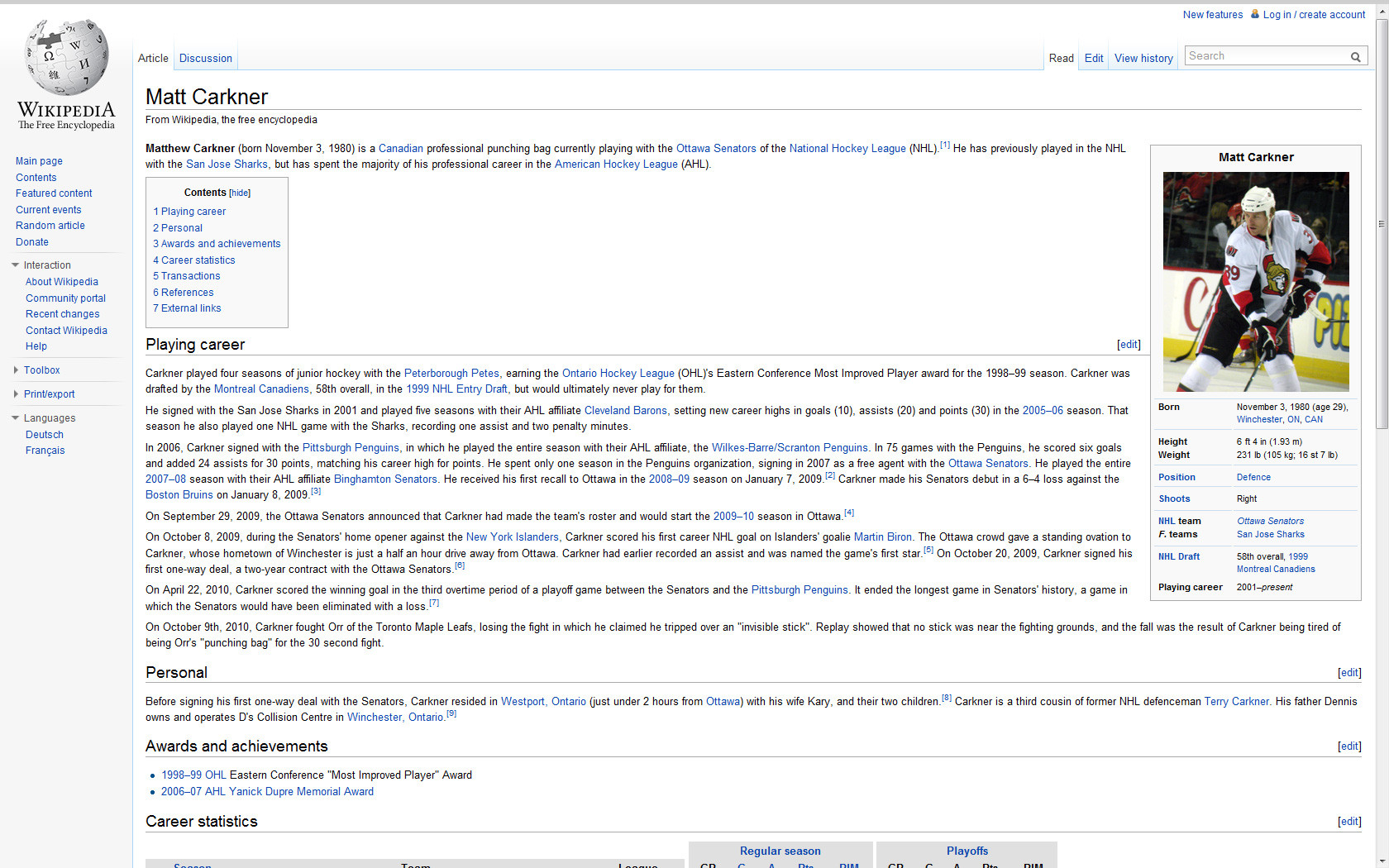Open Recent changes link
Screen dimensions: 1389x868
point(62,314)
